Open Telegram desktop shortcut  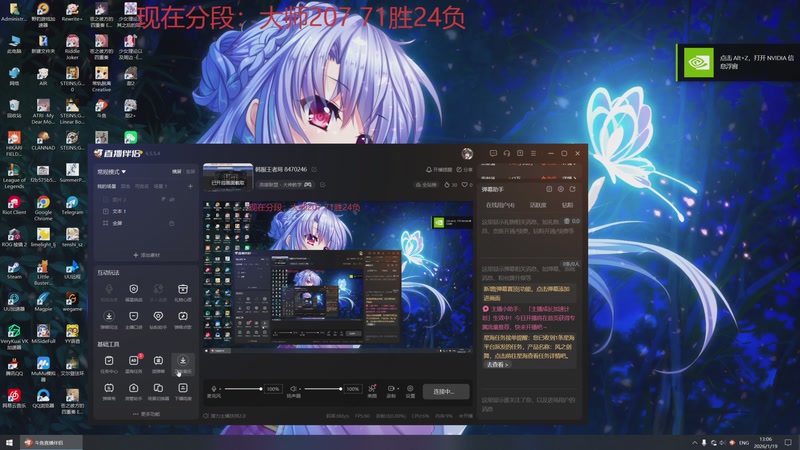pos(72,205)
